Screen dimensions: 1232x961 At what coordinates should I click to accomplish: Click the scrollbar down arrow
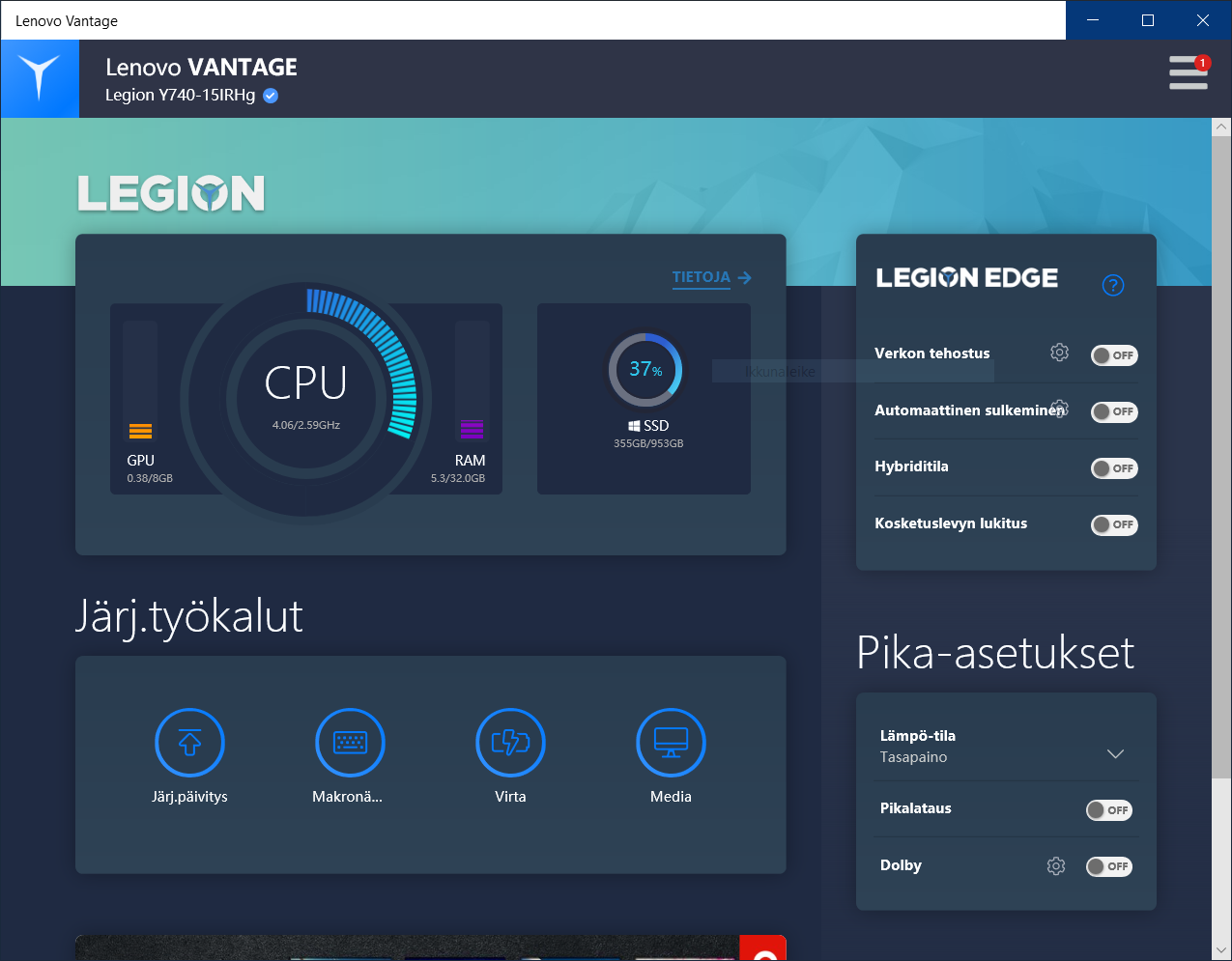(1221, 951)
